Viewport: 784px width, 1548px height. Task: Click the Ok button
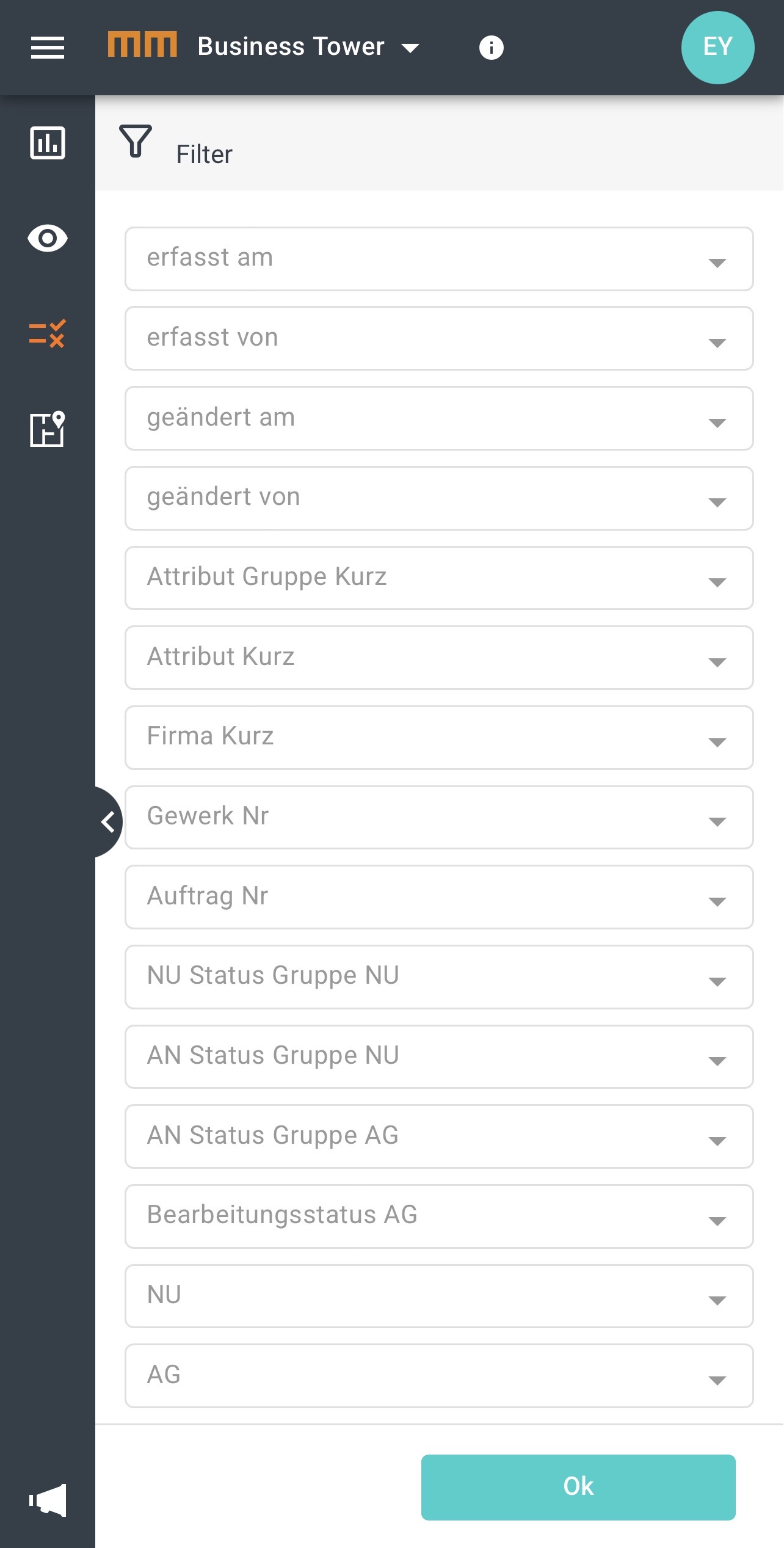pyautogui.click(x=578, y=1487)
